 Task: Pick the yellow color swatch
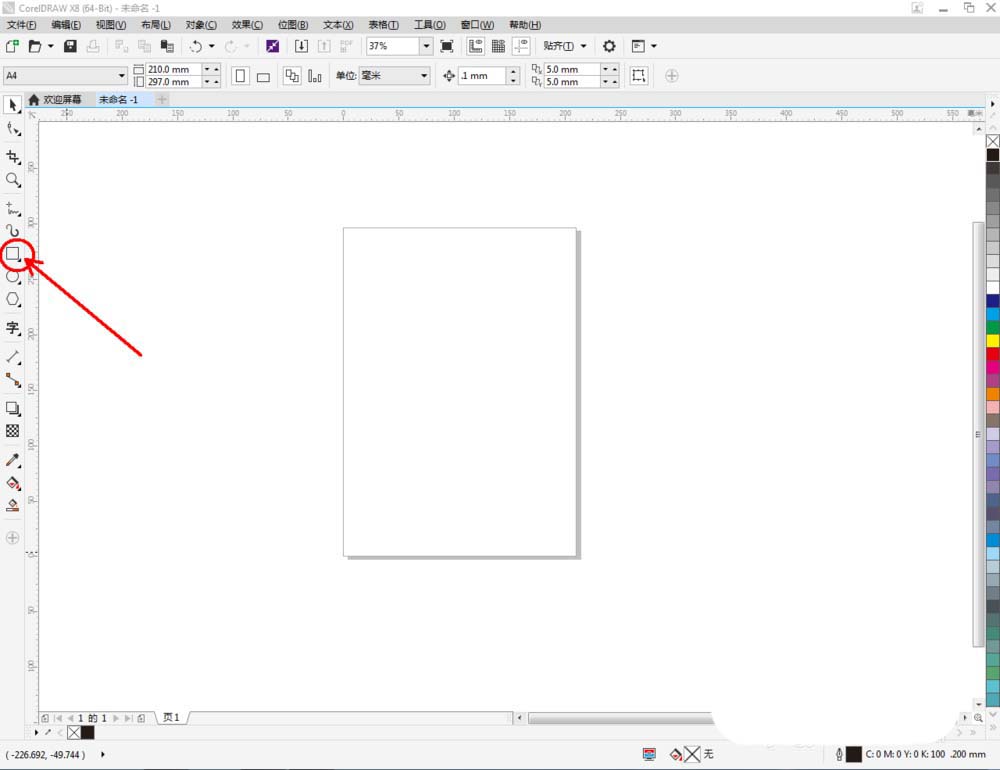tap(993, 341)
